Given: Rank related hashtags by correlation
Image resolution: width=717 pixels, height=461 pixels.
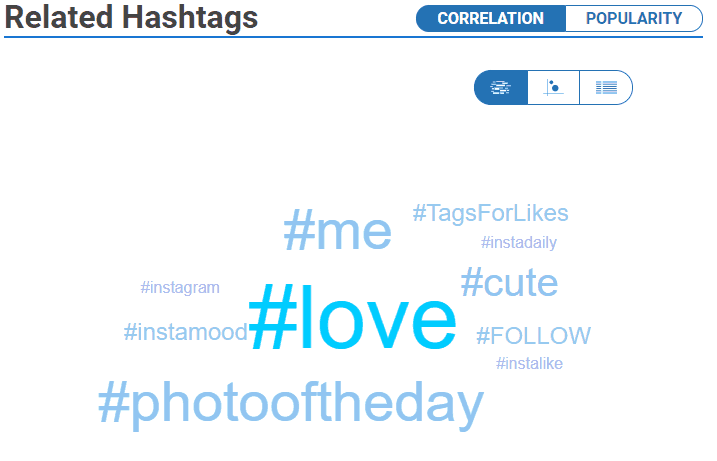Looking at the screenshot, I should (490, 18).
